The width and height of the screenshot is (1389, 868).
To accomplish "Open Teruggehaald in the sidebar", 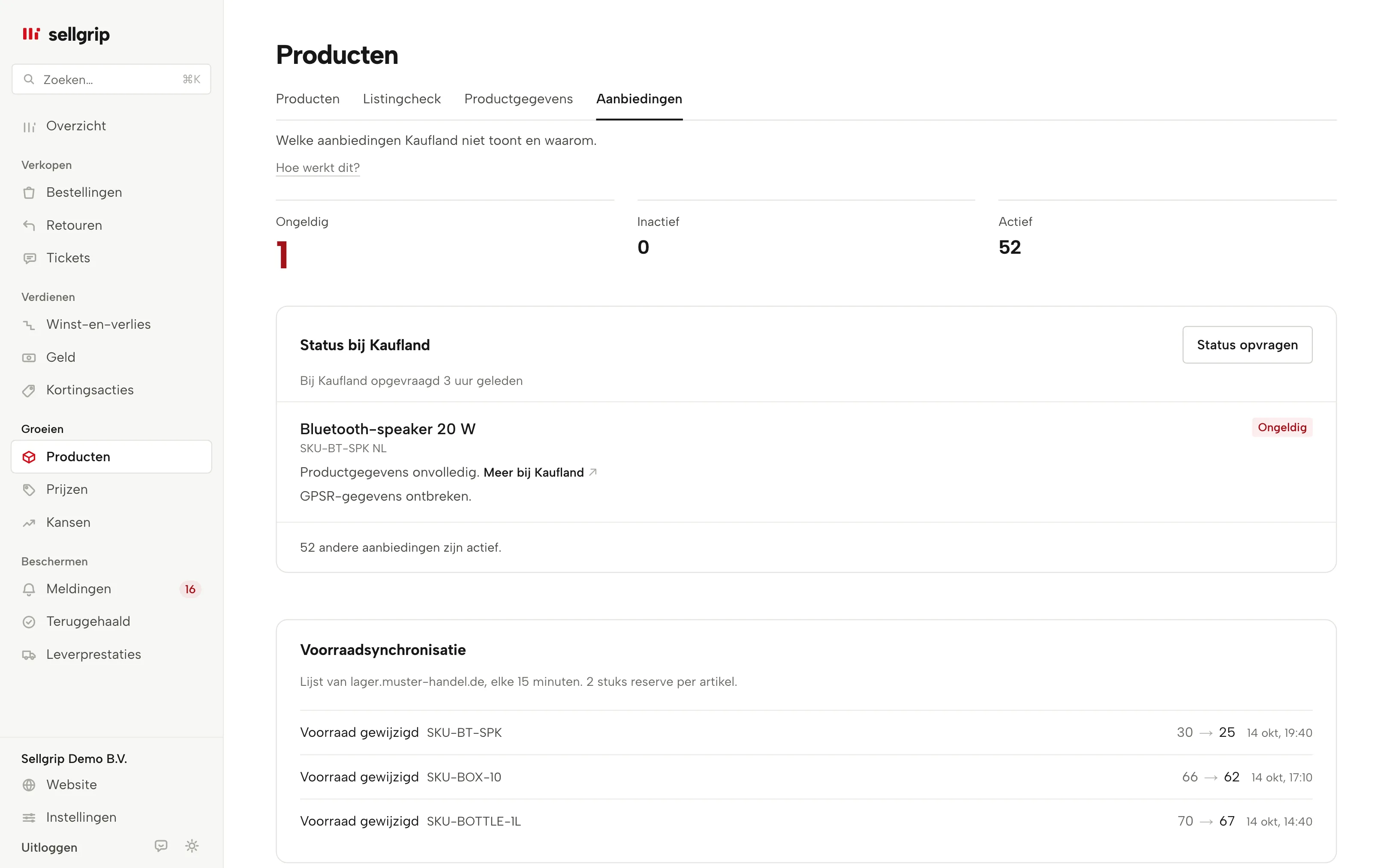I will point(111,622).
